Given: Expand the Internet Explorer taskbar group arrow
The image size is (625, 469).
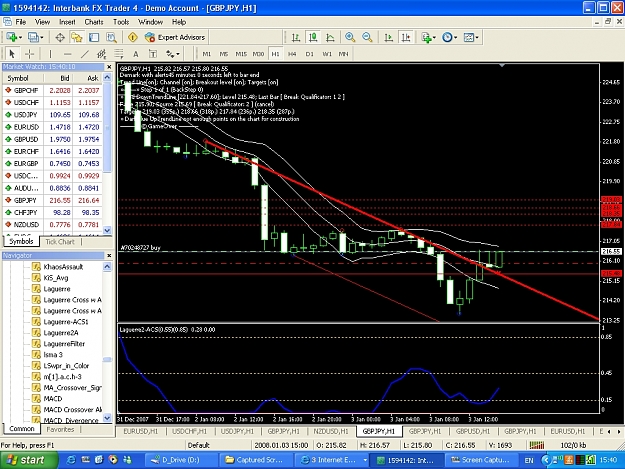Looking at the screenshot, I should (365, 460).
